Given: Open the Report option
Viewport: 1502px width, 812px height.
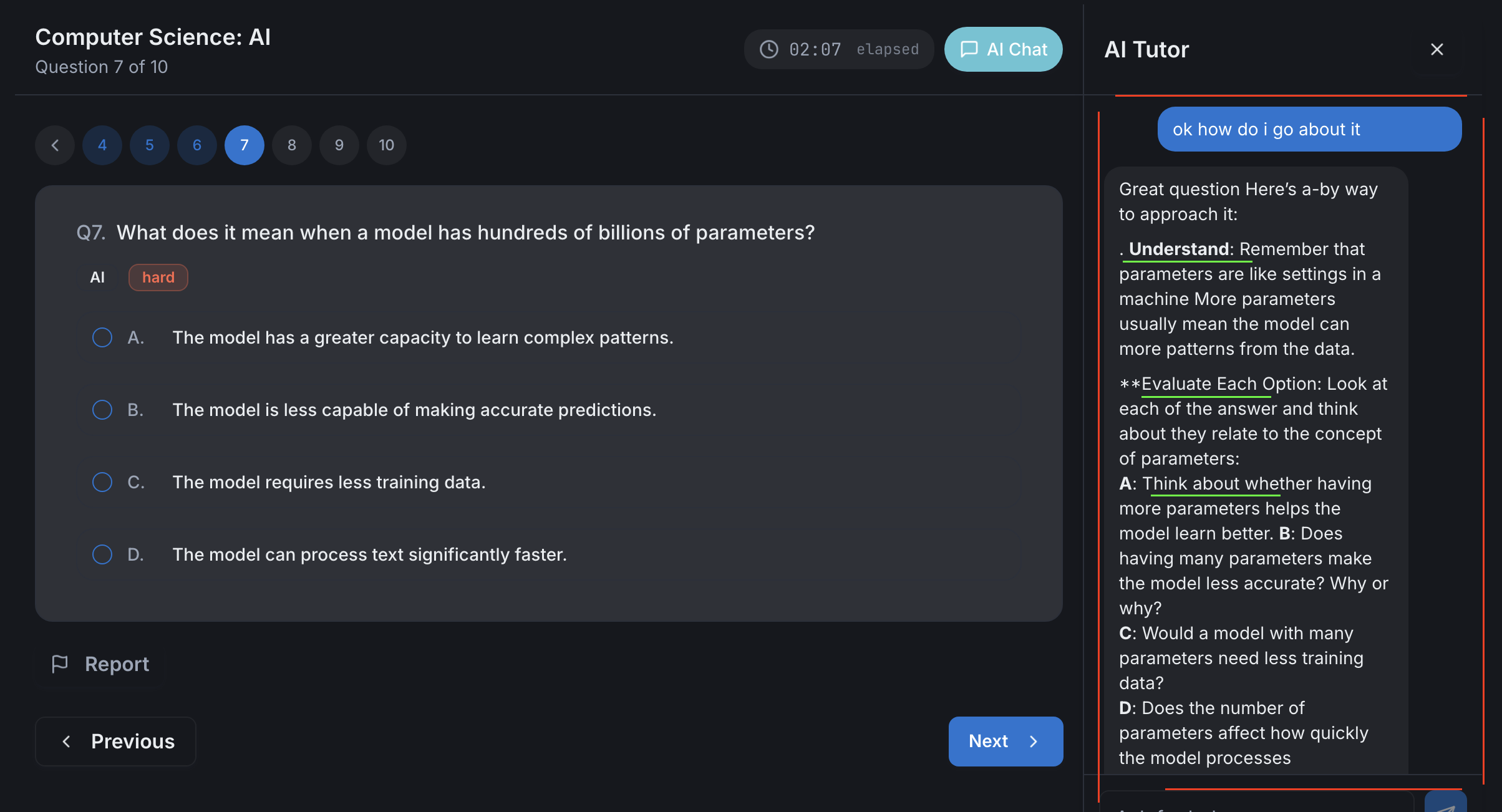Looking at the screenshot, I should pyautogui.click(x=116, y=664).
